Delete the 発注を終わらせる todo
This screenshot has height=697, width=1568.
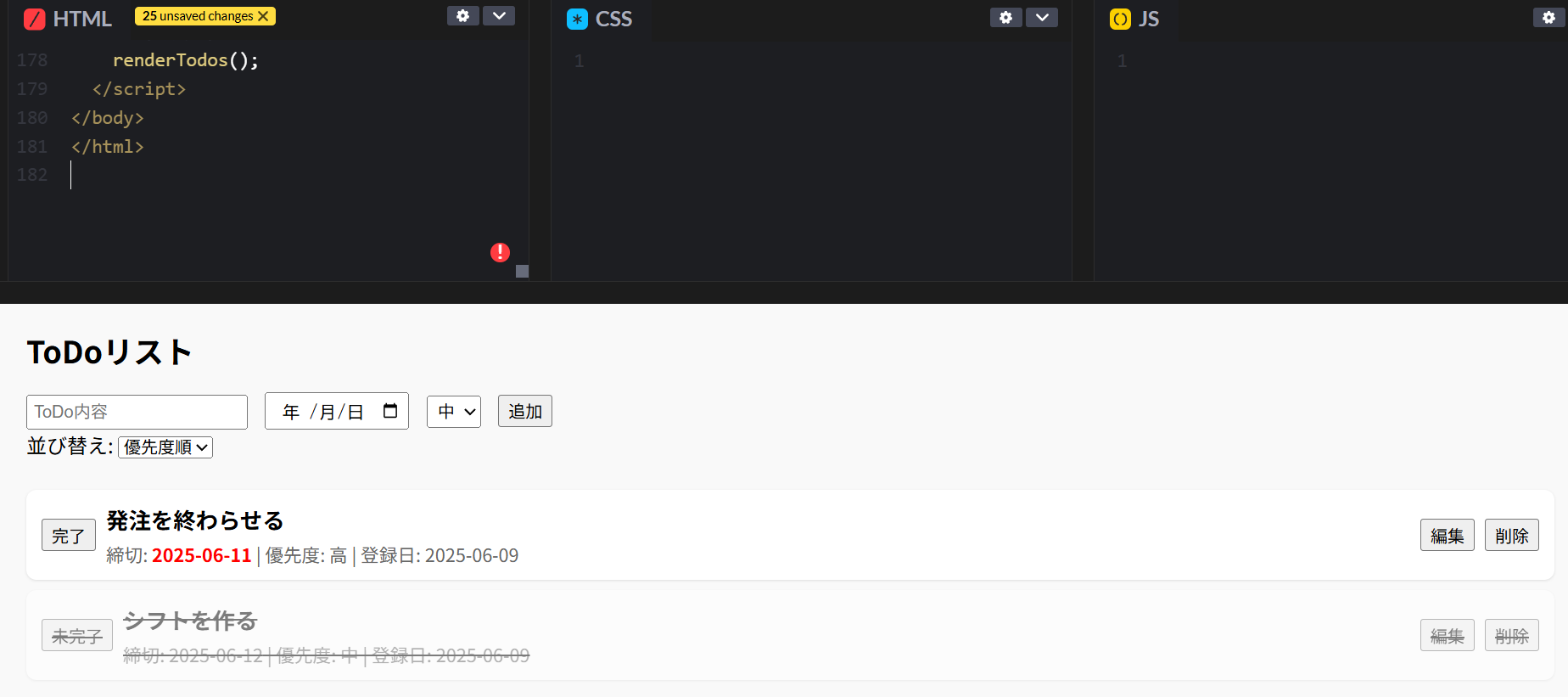[x=1512, y=535]
